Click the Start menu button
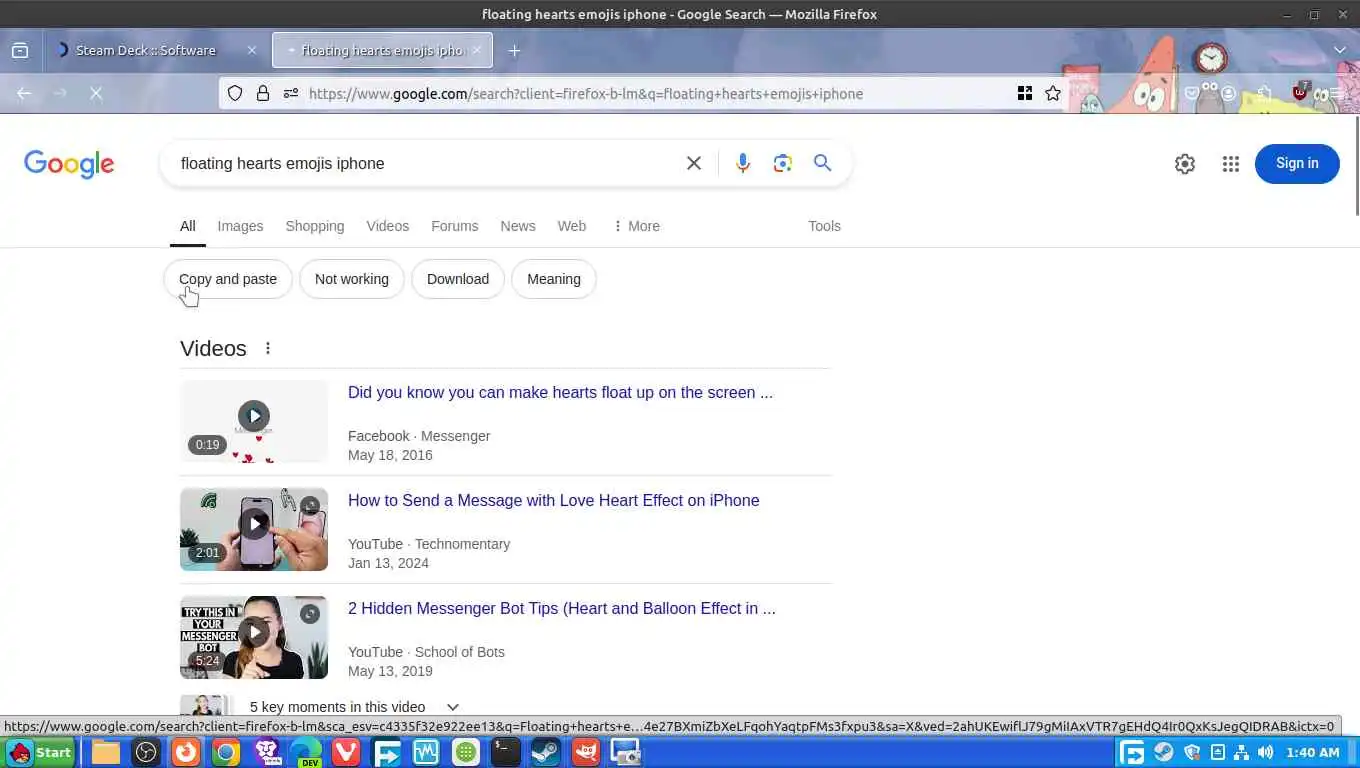Image resolution: width=1360 pixels, height=768 pixels. pos(40,752)
